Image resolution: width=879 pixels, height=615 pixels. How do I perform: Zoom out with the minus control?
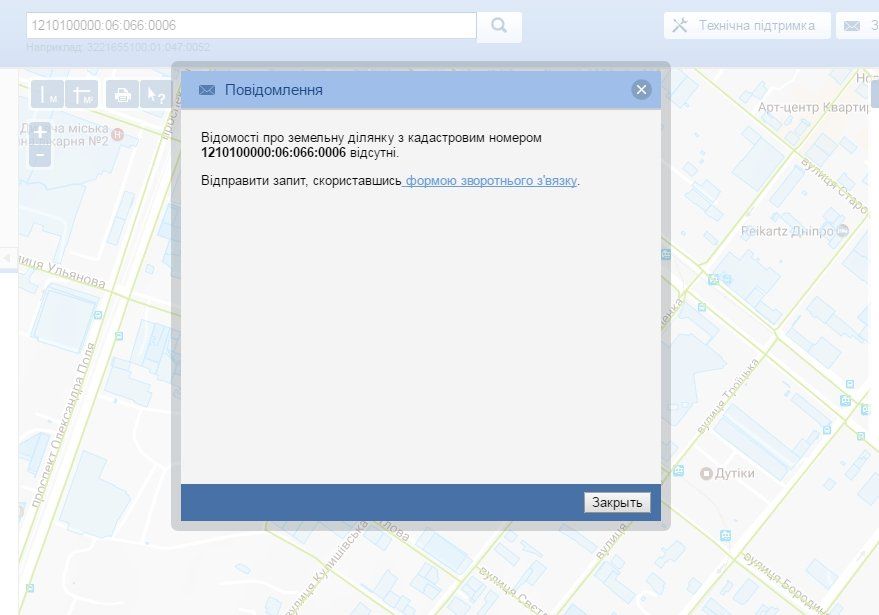tap(40, 156)
